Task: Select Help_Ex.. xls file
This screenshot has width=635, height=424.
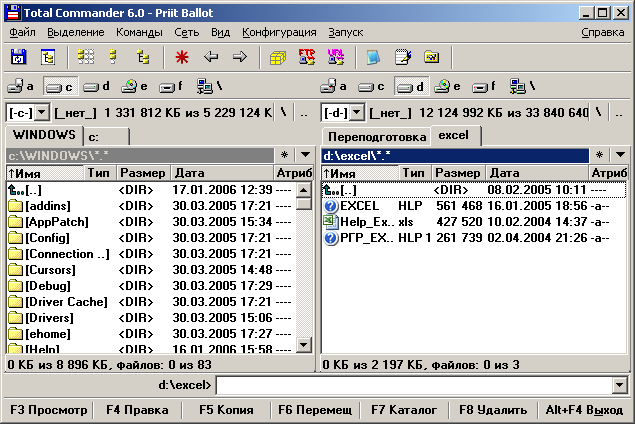Action: (474, 222)
